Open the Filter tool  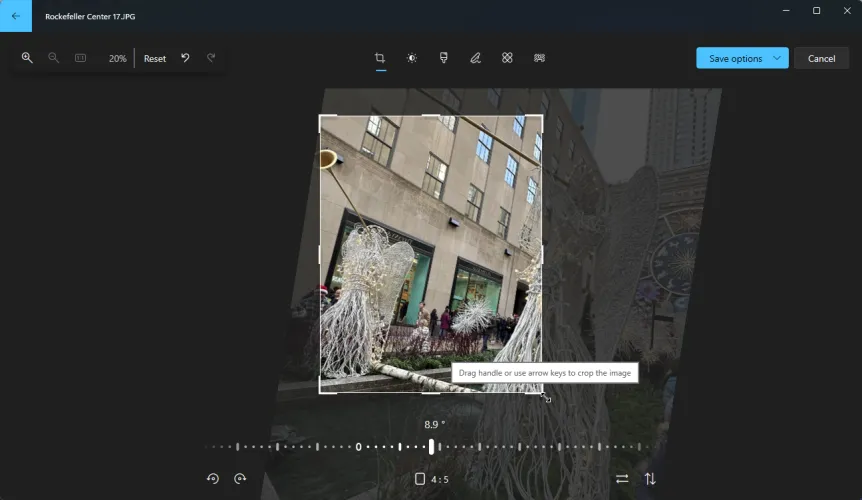(x=443, y=58)
